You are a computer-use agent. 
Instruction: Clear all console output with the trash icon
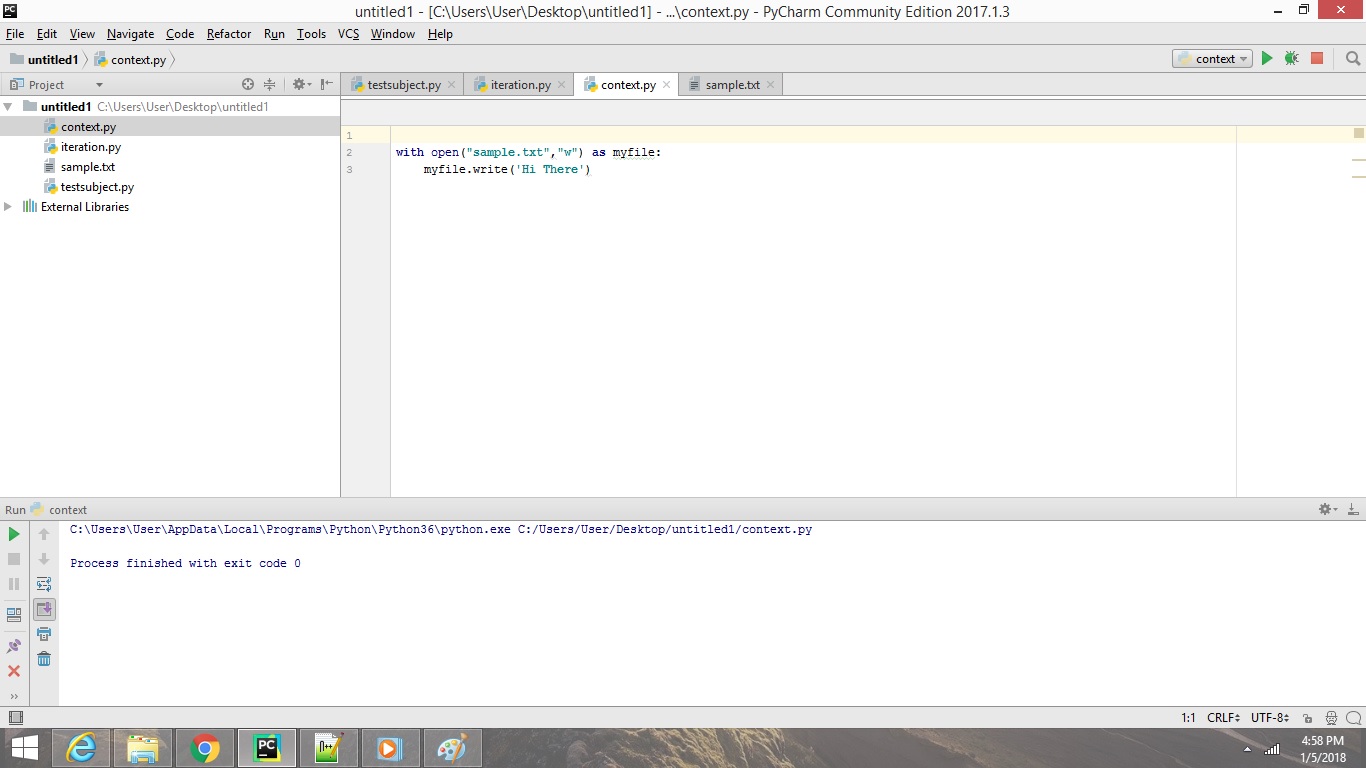pos(44,659)
